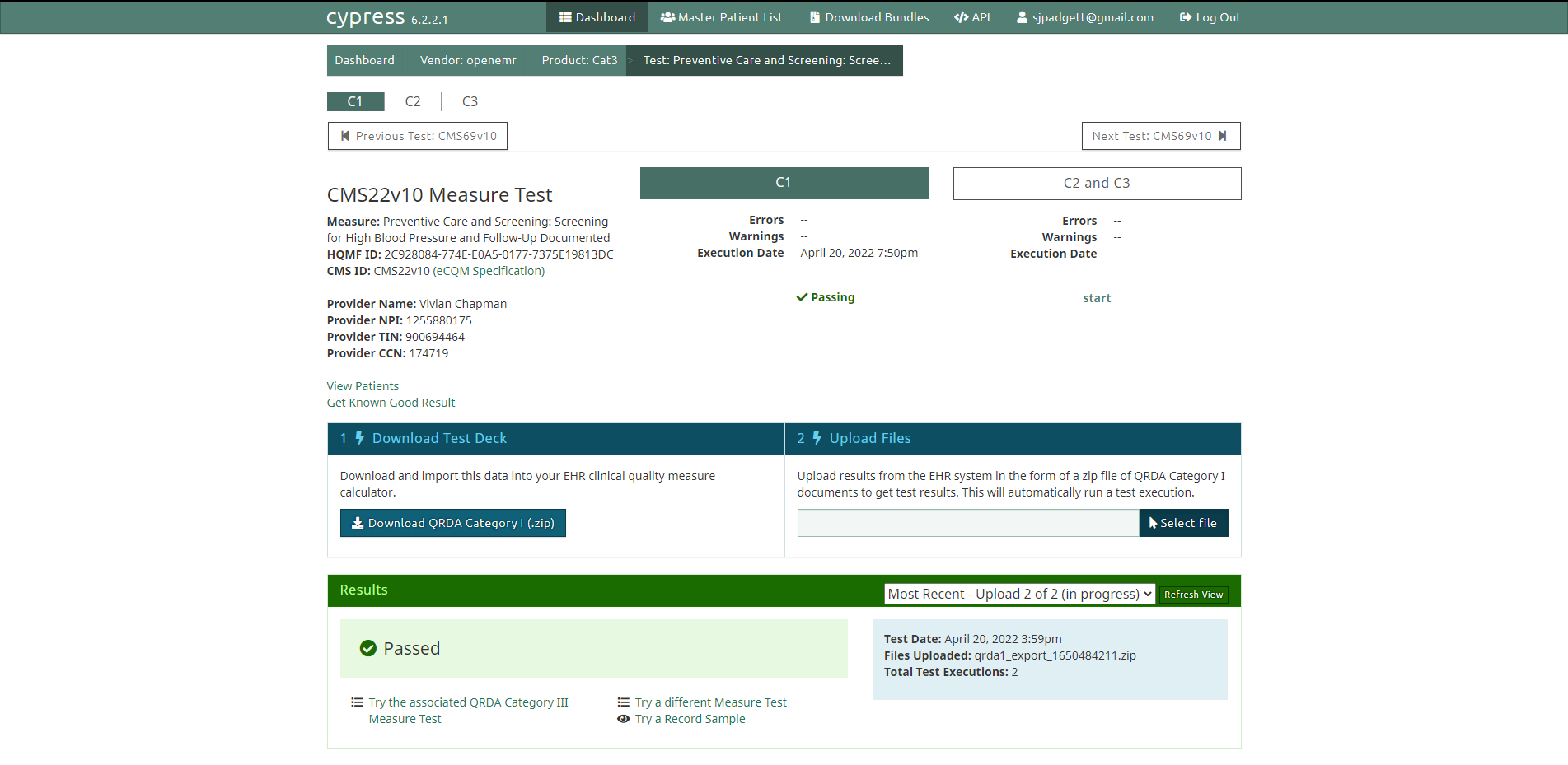The height and width of the screenshot is (765, 1568).
Task: Click the Download Bundles document icon
Action: (x=812, y=16)
